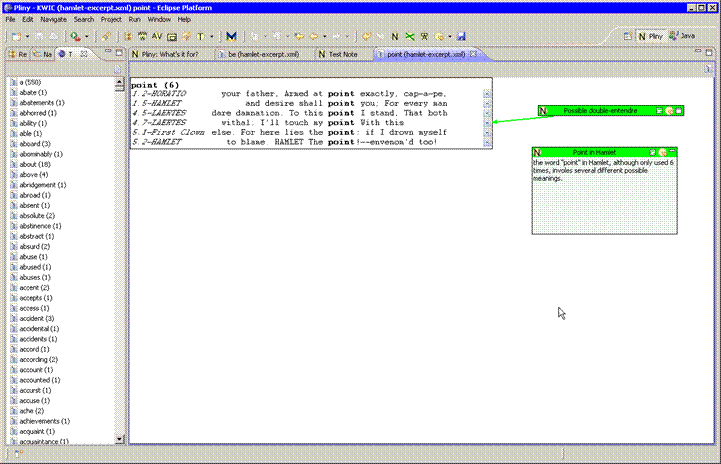This screenshot has width=721, height=464.
Task: Close the 'T' view tab
Action: tap(84, 54)
